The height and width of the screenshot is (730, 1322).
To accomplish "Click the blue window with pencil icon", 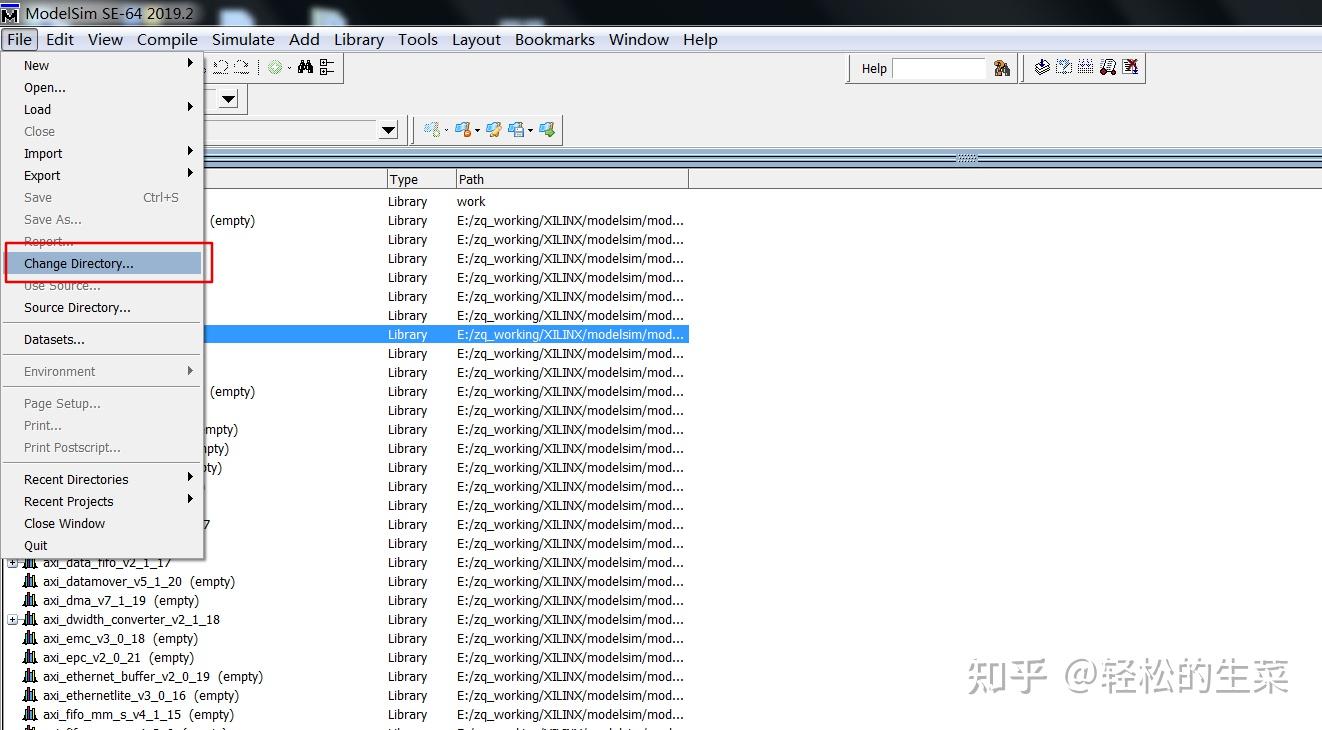I will [493, 130].
